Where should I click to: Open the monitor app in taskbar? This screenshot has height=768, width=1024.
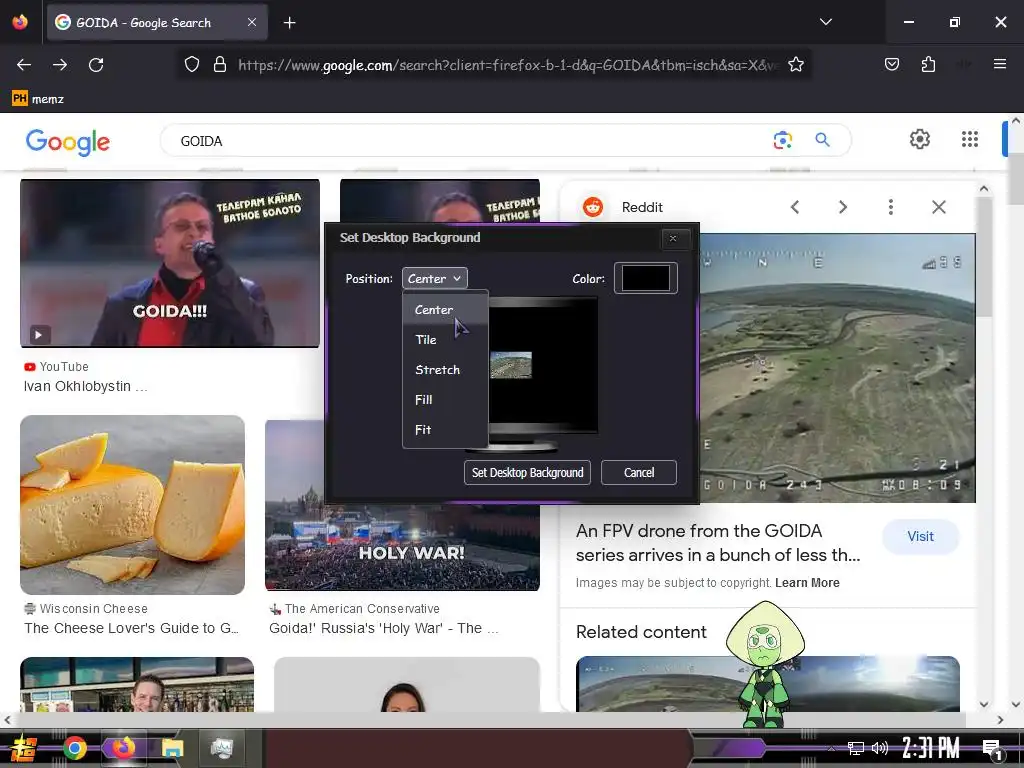[221, 748]
